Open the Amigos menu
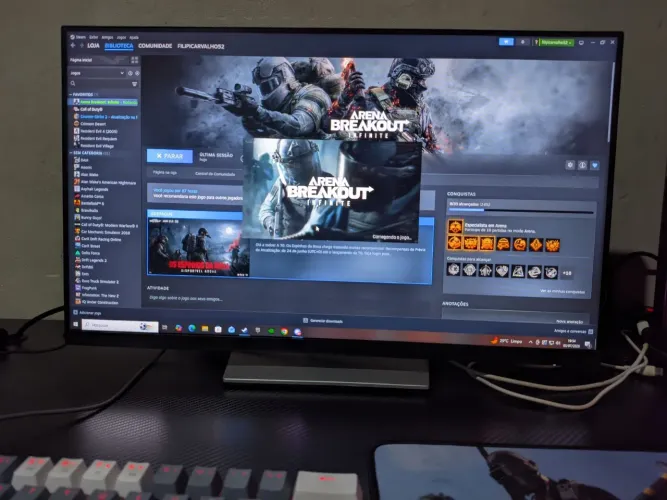Image resolution: width=667 pixels, height=500 pixels. click(x=107, y=37)
